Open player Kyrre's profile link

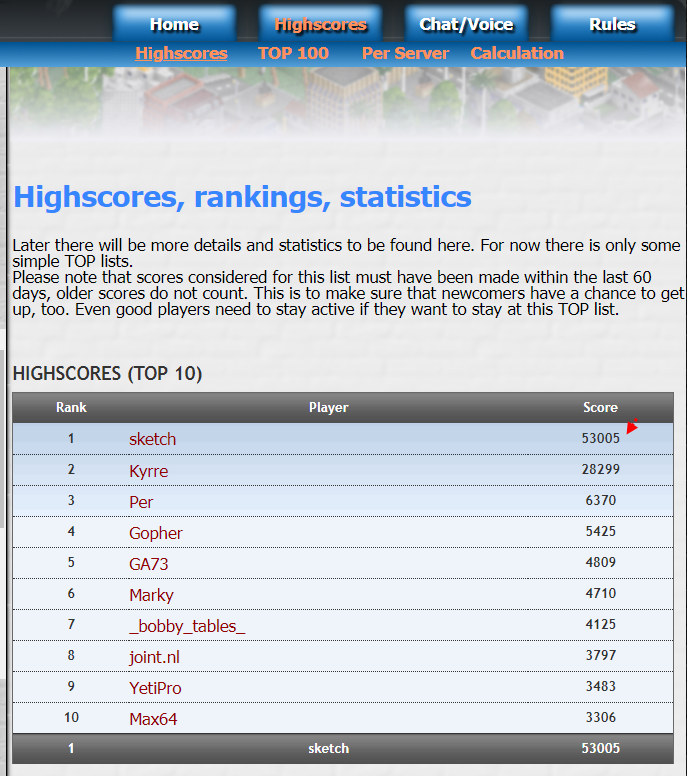point(148,471)
